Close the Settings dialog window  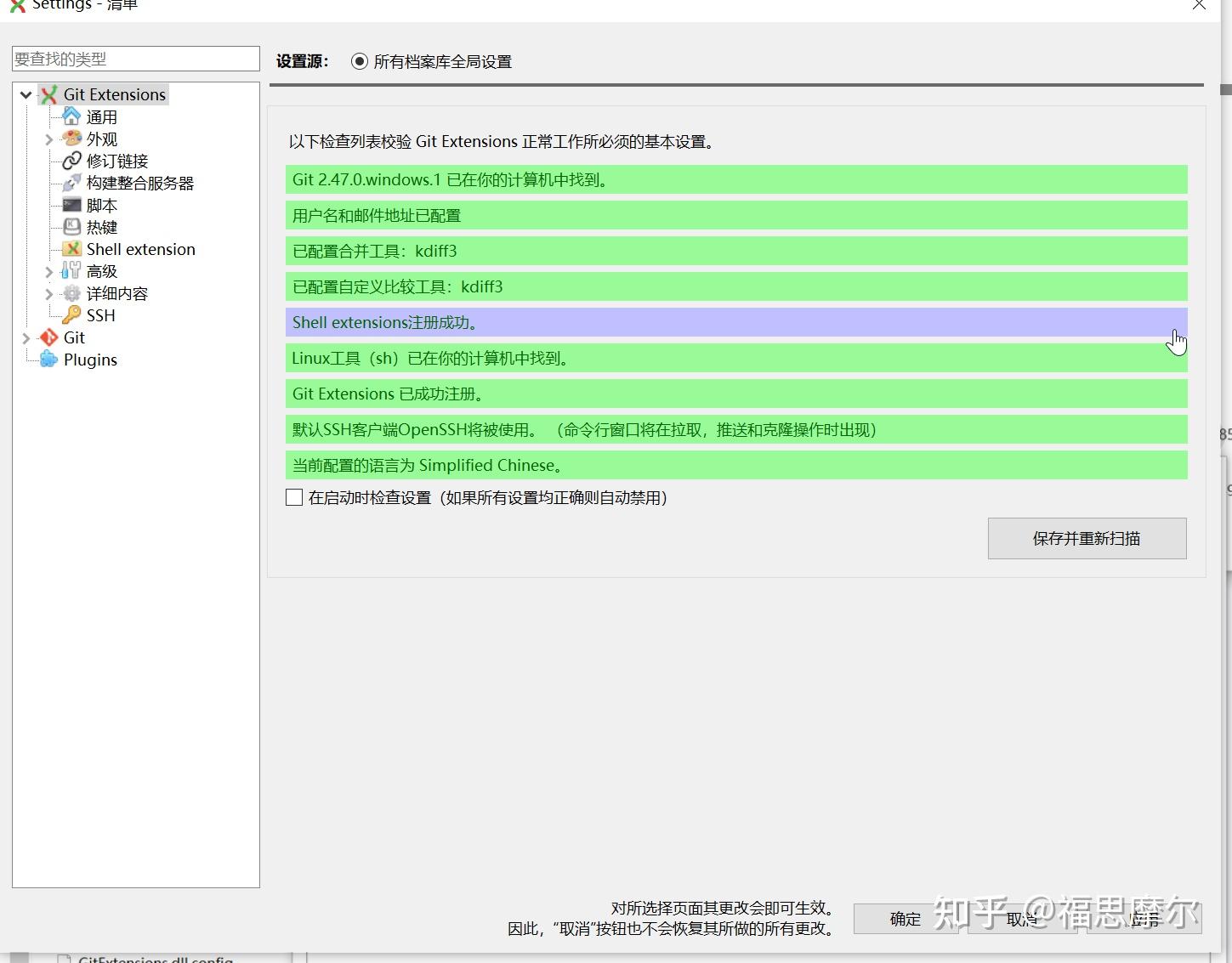click(1199, 5)
